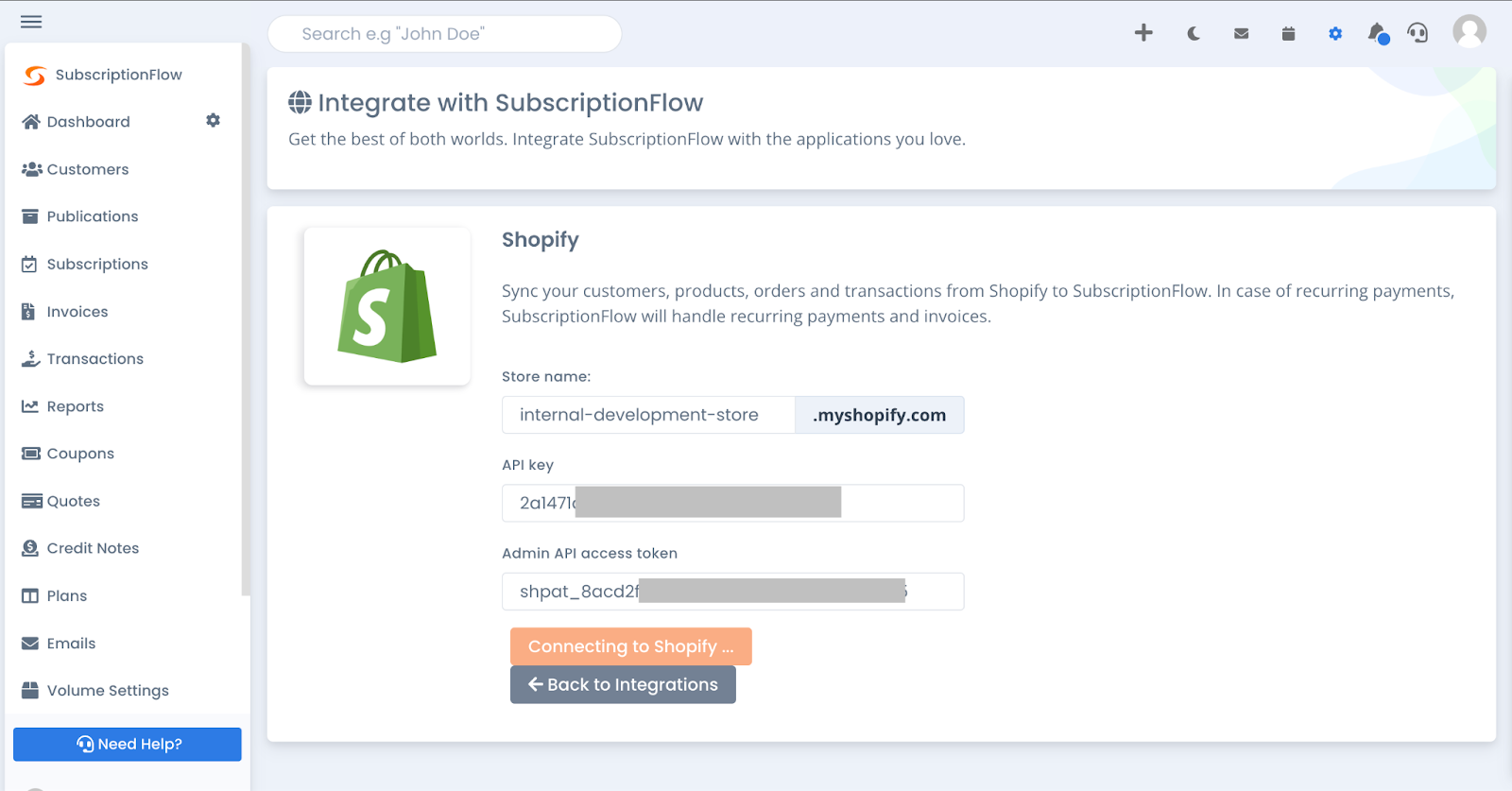
Task: Click the Quotes card icon
Action: pos(31,501)
